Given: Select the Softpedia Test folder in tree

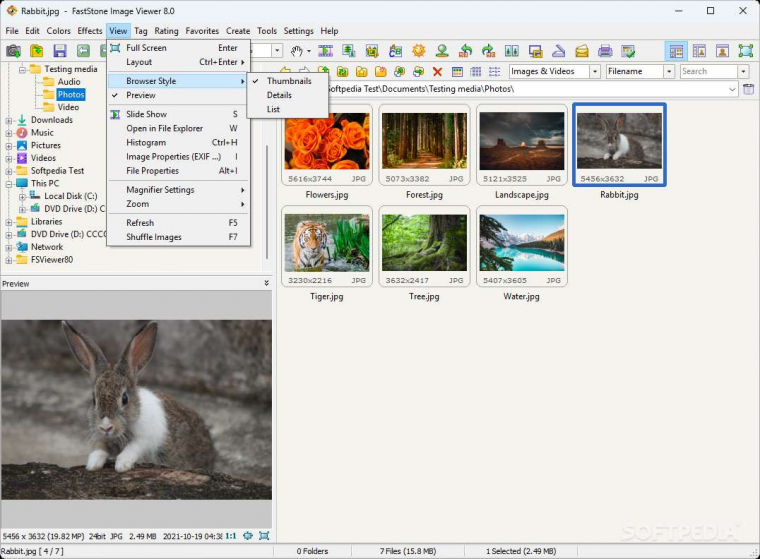Looking at the screenshot, I should pos(57,171).
